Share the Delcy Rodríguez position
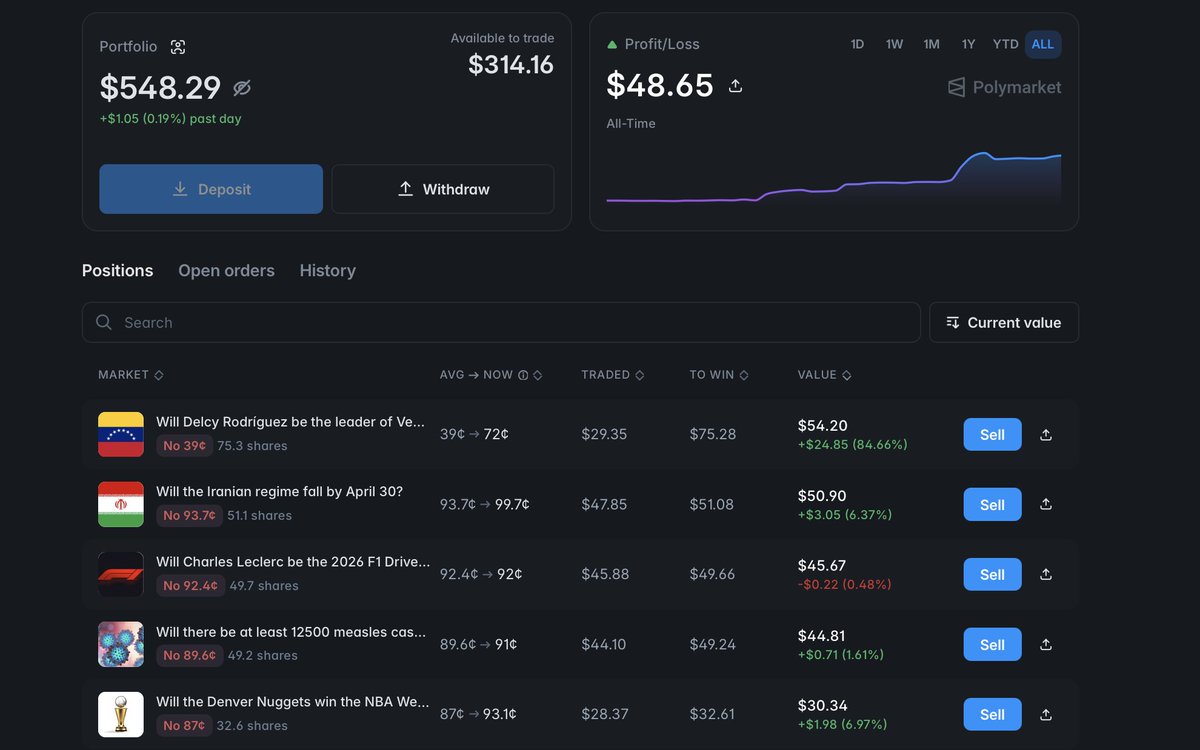Viewport: 1200px width, 750px height. coord(1046,434)
